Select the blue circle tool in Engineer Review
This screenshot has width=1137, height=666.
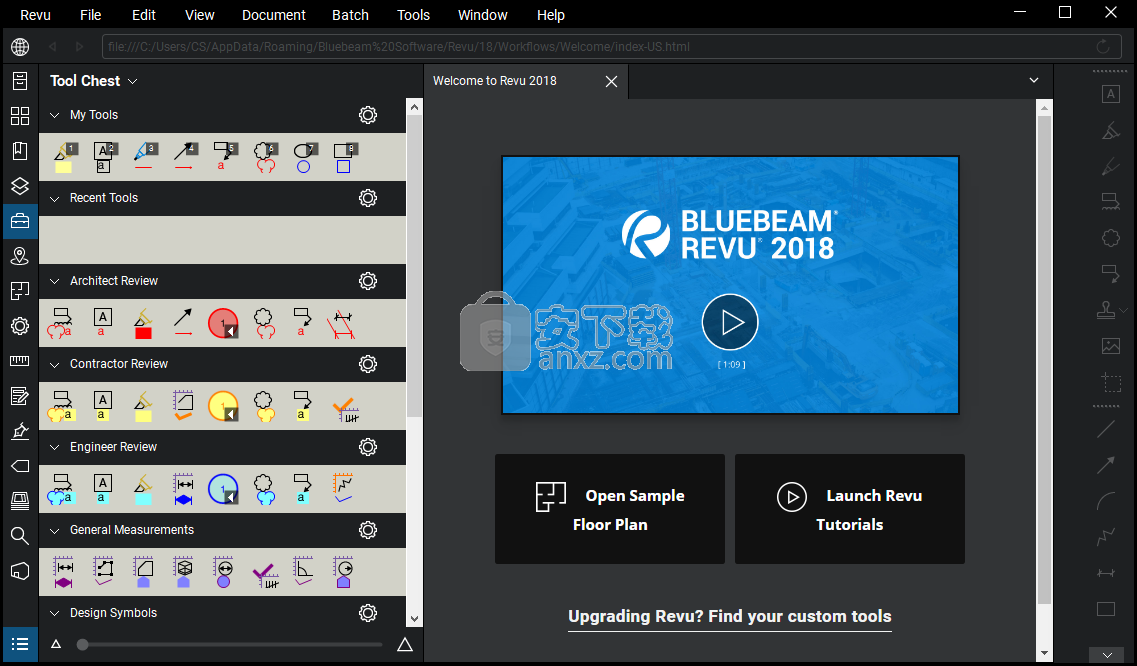pos(223,489)
